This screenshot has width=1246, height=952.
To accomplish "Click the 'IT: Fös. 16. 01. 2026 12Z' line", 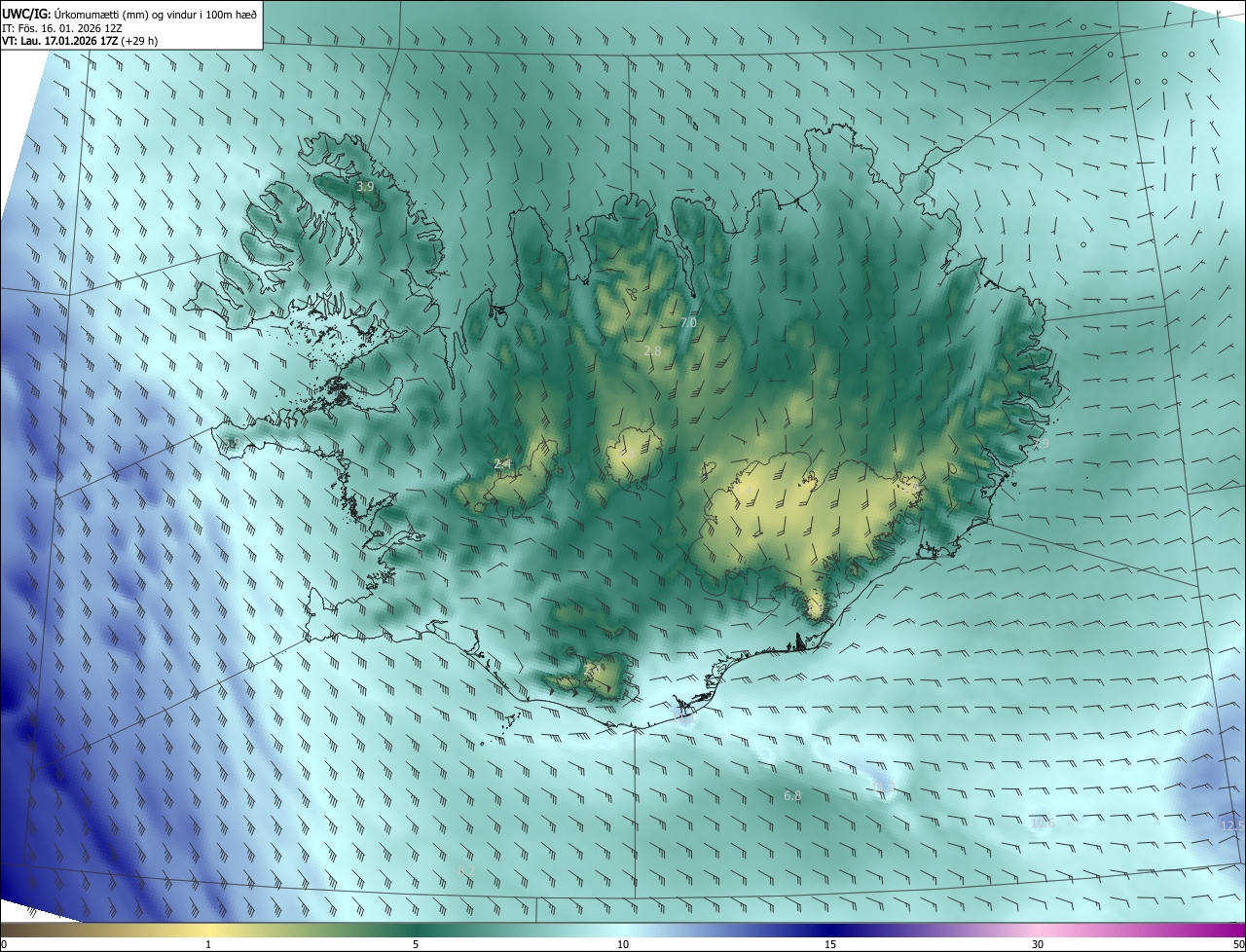I will [x=61, y=27].
